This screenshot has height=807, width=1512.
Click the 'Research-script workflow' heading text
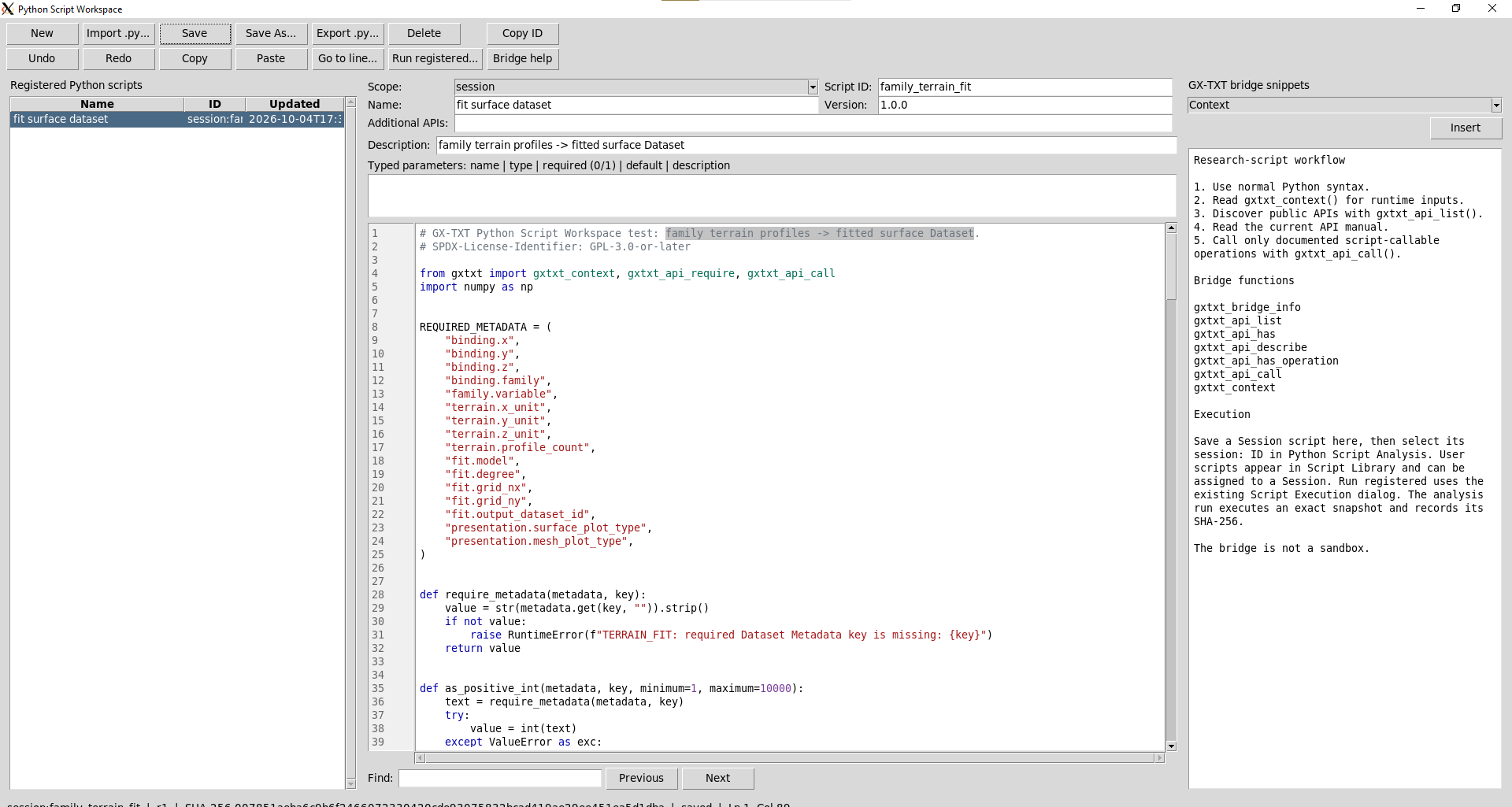(1269, 160)
